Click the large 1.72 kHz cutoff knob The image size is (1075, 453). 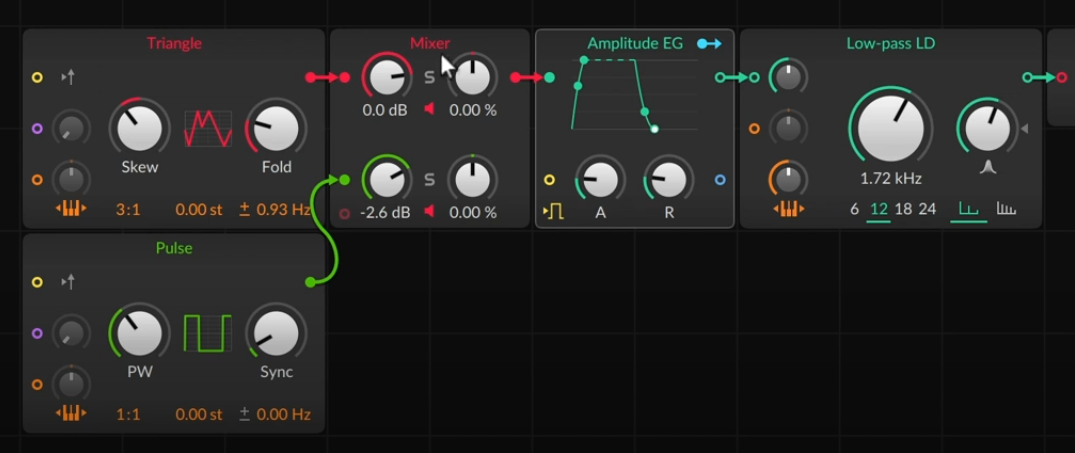[890, 127]
